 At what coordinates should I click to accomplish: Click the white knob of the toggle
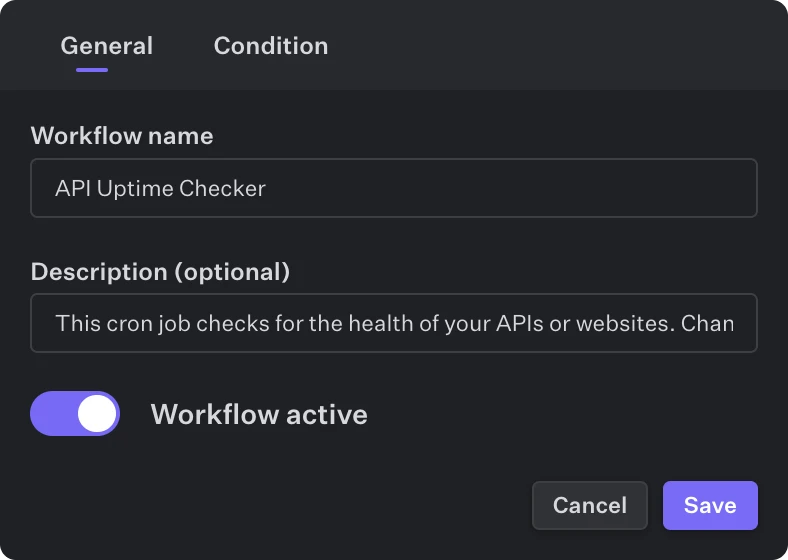[x=97, y=413]
